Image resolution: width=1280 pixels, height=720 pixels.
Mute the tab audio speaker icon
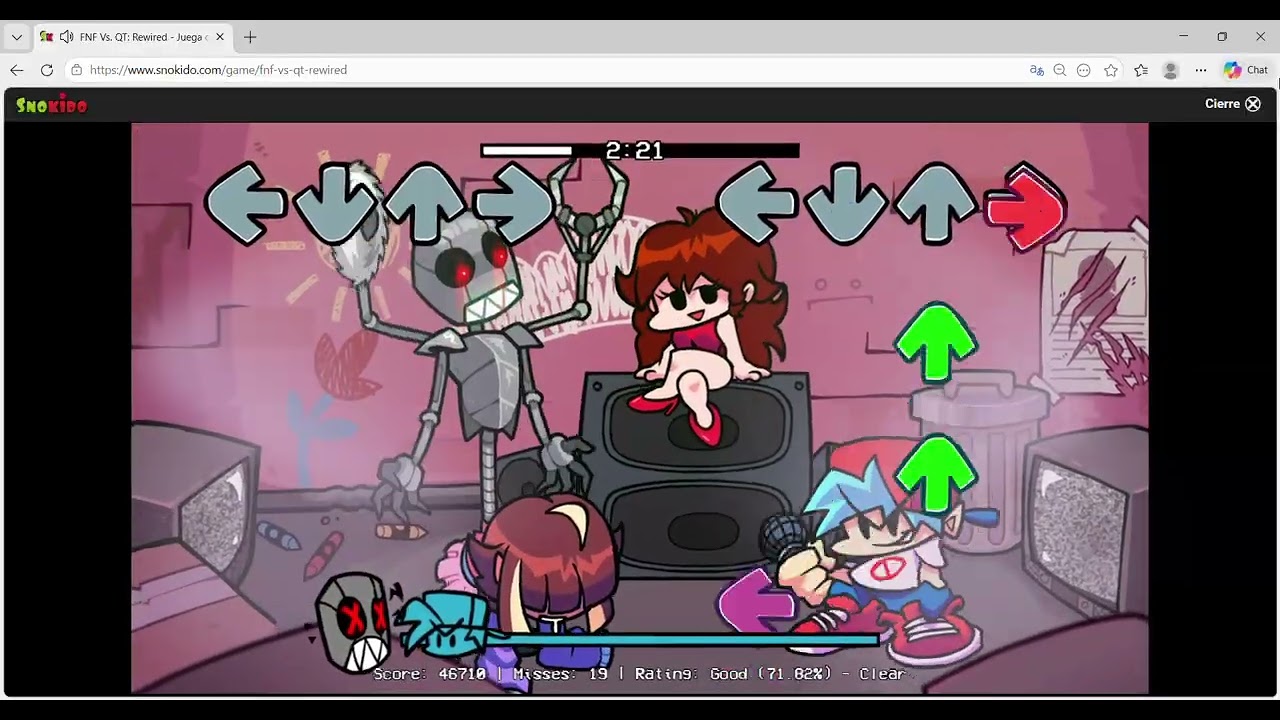pyautogui.click(x=66, y=37)
